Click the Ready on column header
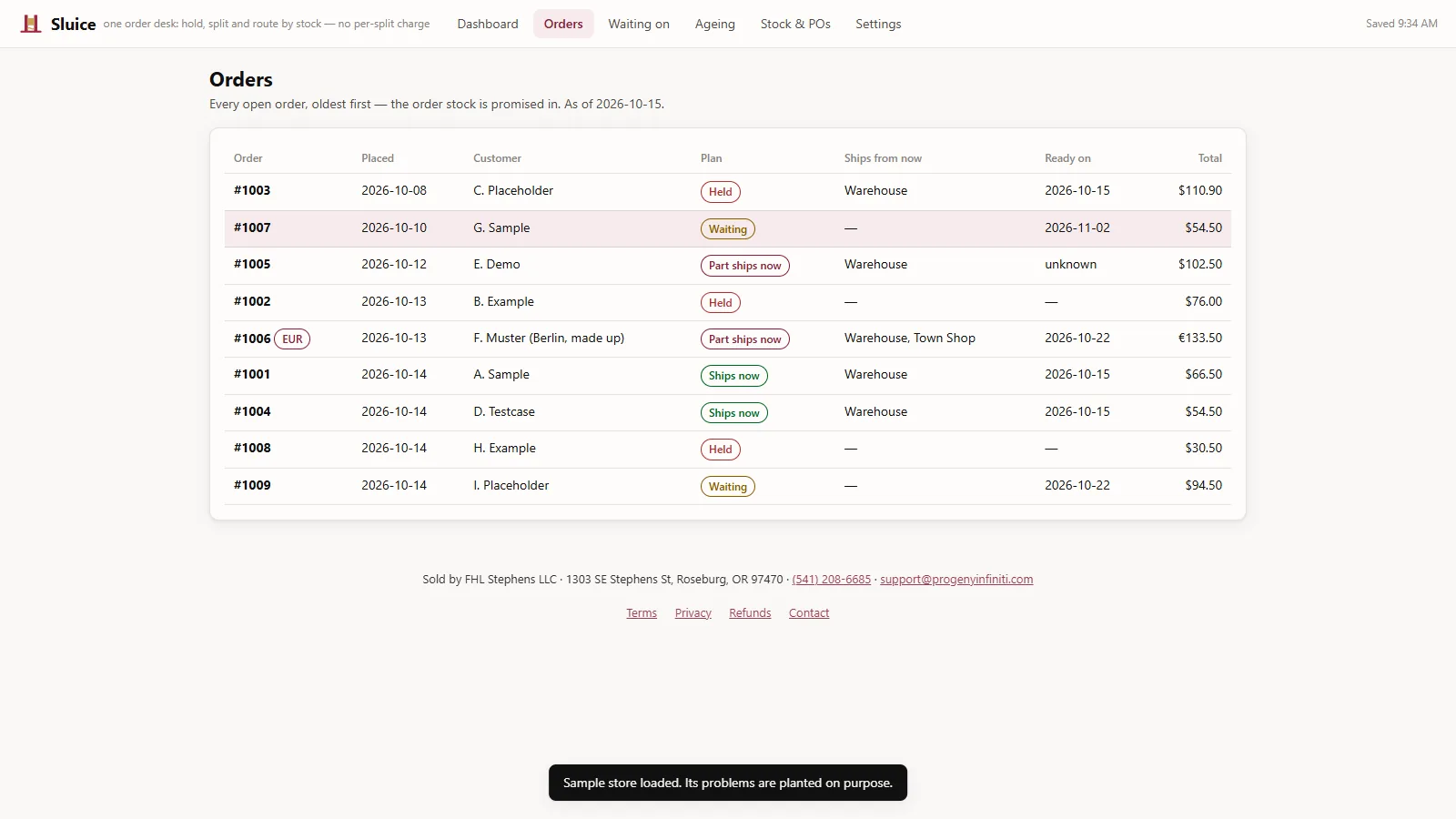 point(1067,158)
